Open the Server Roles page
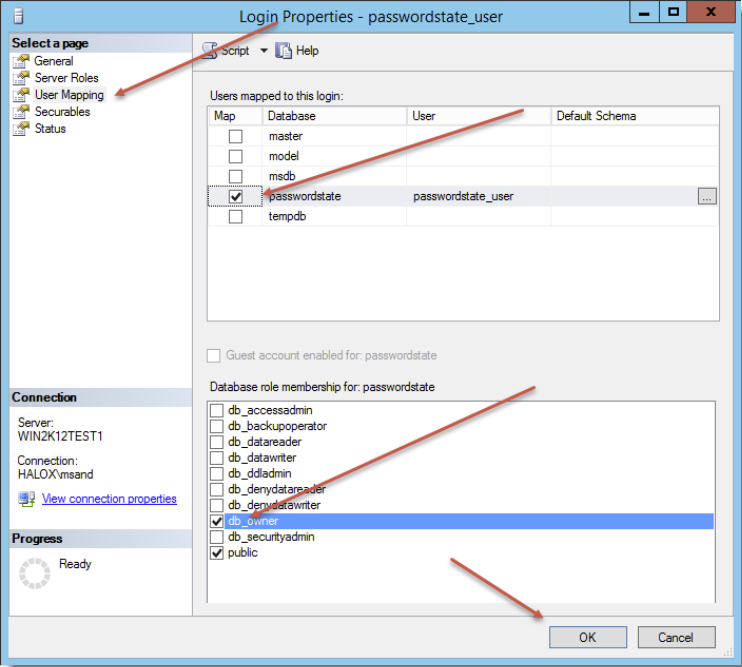The height and width of the screenshot is (667, 742). [67, 78]
